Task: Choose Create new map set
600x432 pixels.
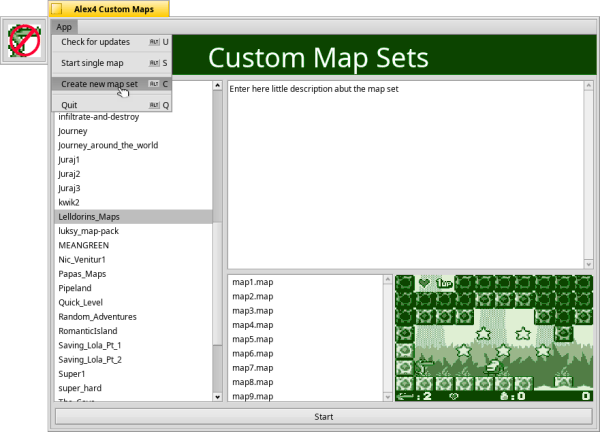Action: click(98, 84)
